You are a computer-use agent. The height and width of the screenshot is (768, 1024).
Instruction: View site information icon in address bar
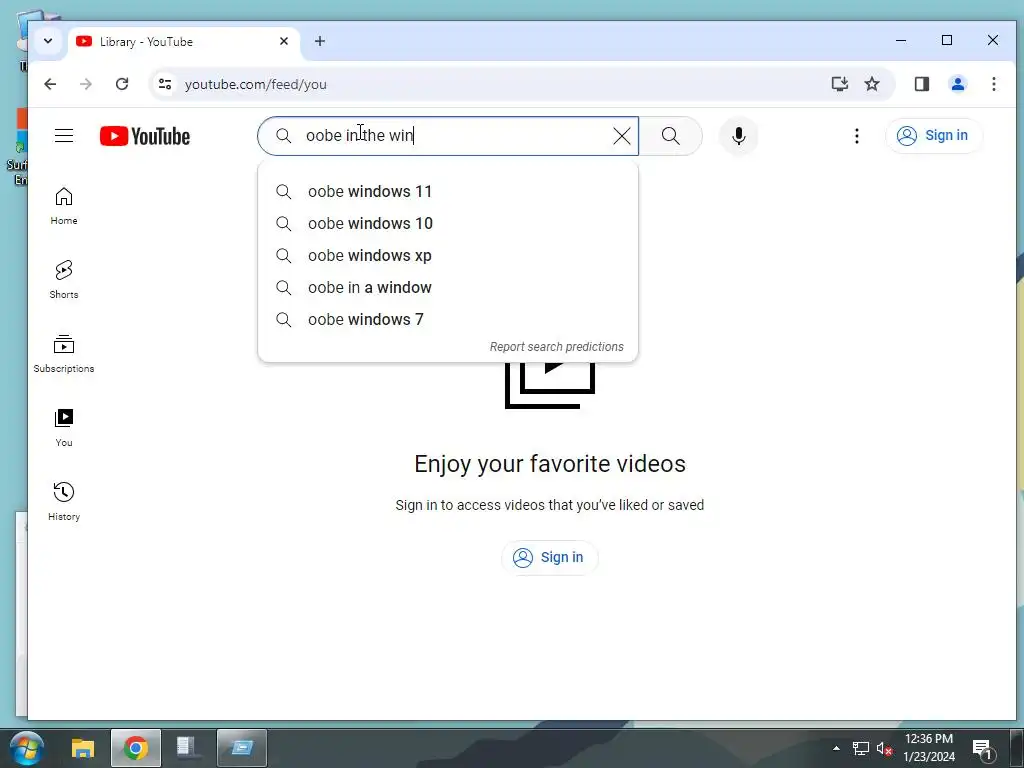pos(165,84)
